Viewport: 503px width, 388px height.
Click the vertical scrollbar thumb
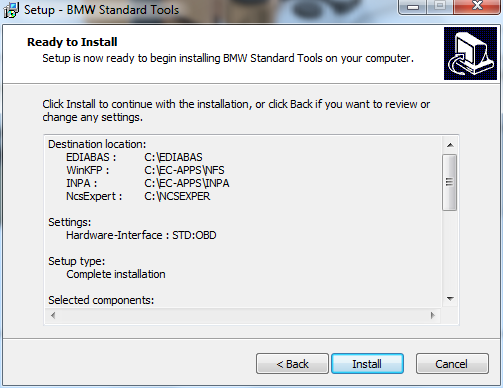pyautogui.click(x=450, y=182)
